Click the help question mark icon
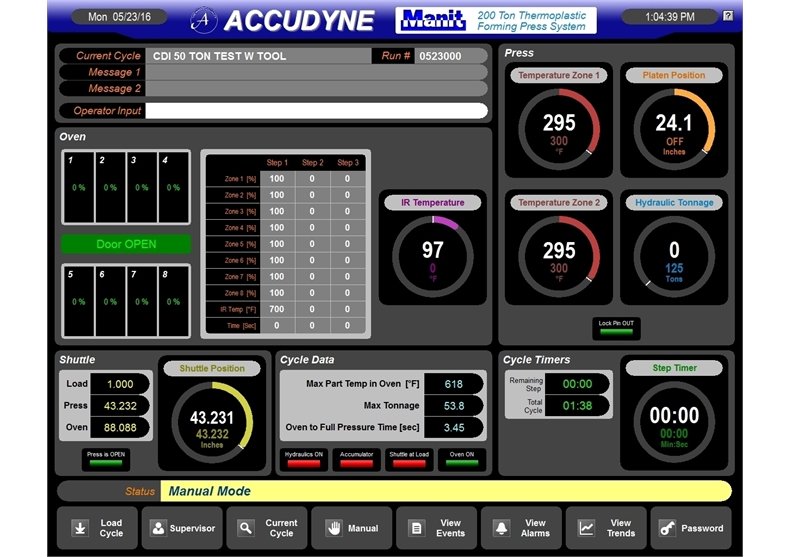The height and width of the screenshot is (557, 790). (x=727, y=16)
